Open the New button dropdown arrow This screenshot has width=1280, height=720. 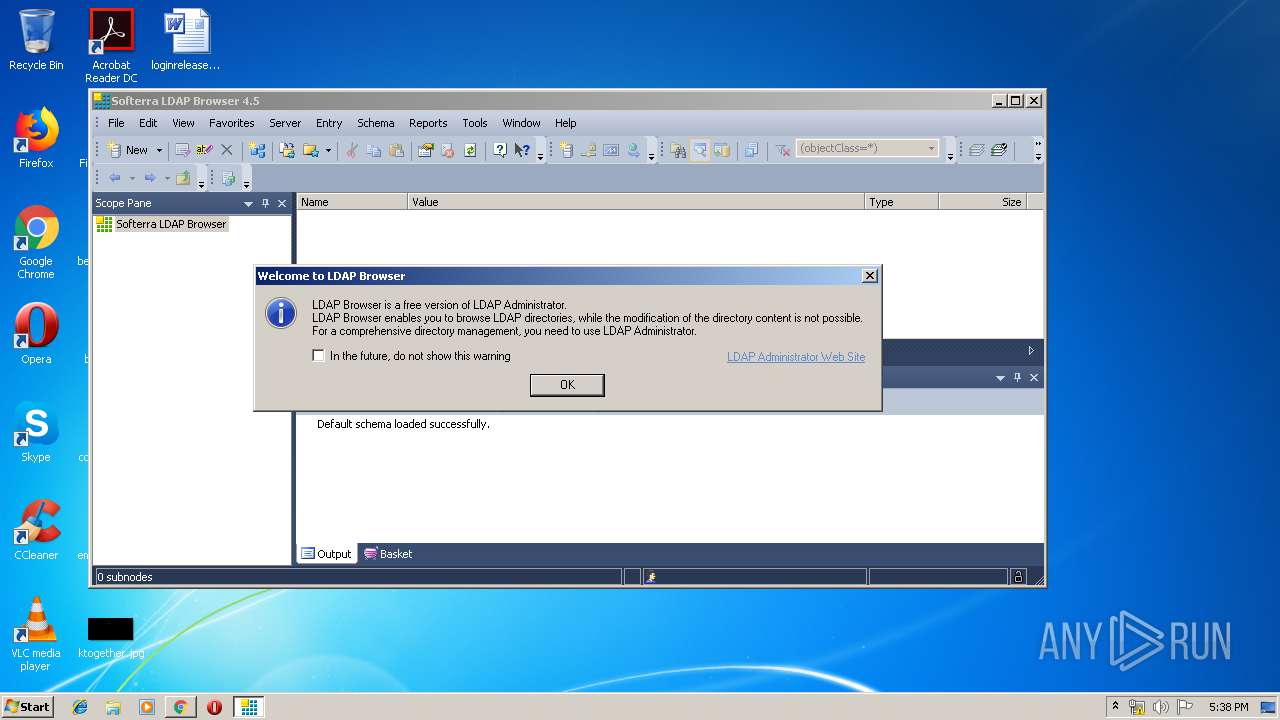pyautogui.click(x=159, y=150)
